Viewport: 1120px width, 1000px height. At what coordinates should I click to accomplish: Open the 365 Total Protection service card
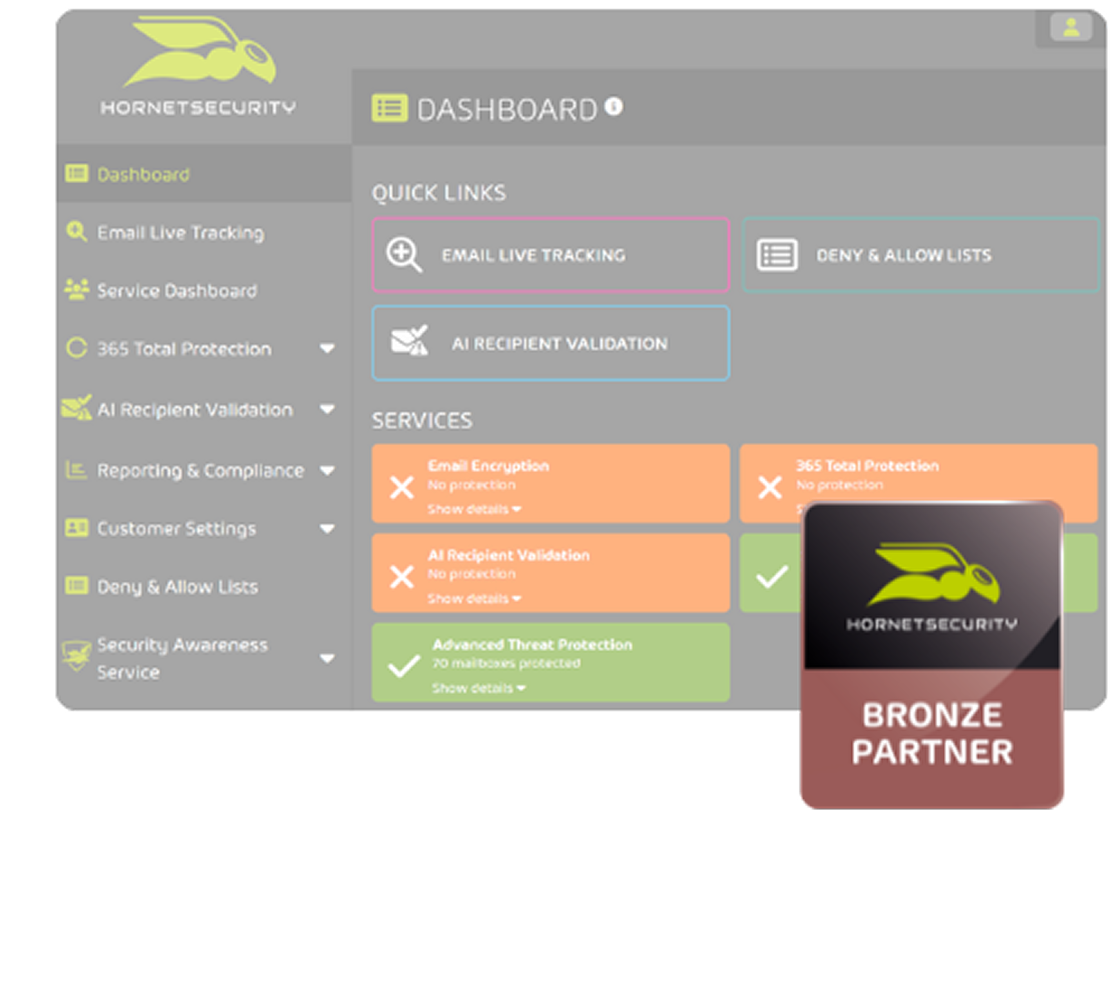tap(919, 484)
